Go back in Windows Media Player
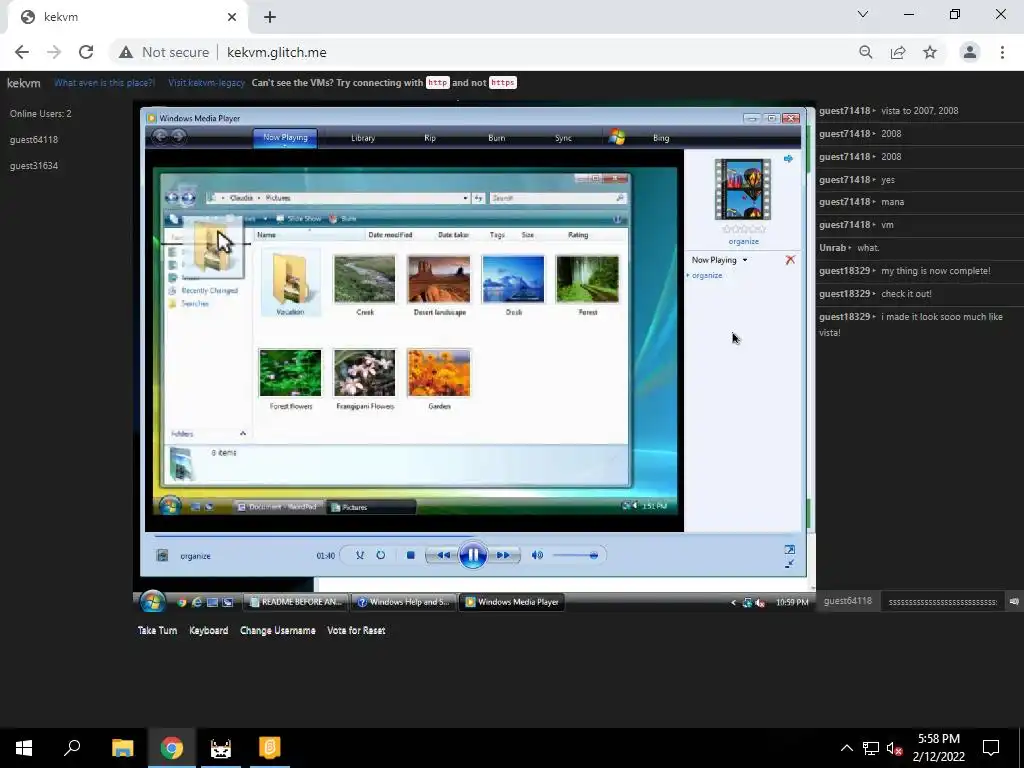The height and width of the screenshot is (768, 1024). click(159, 136)
